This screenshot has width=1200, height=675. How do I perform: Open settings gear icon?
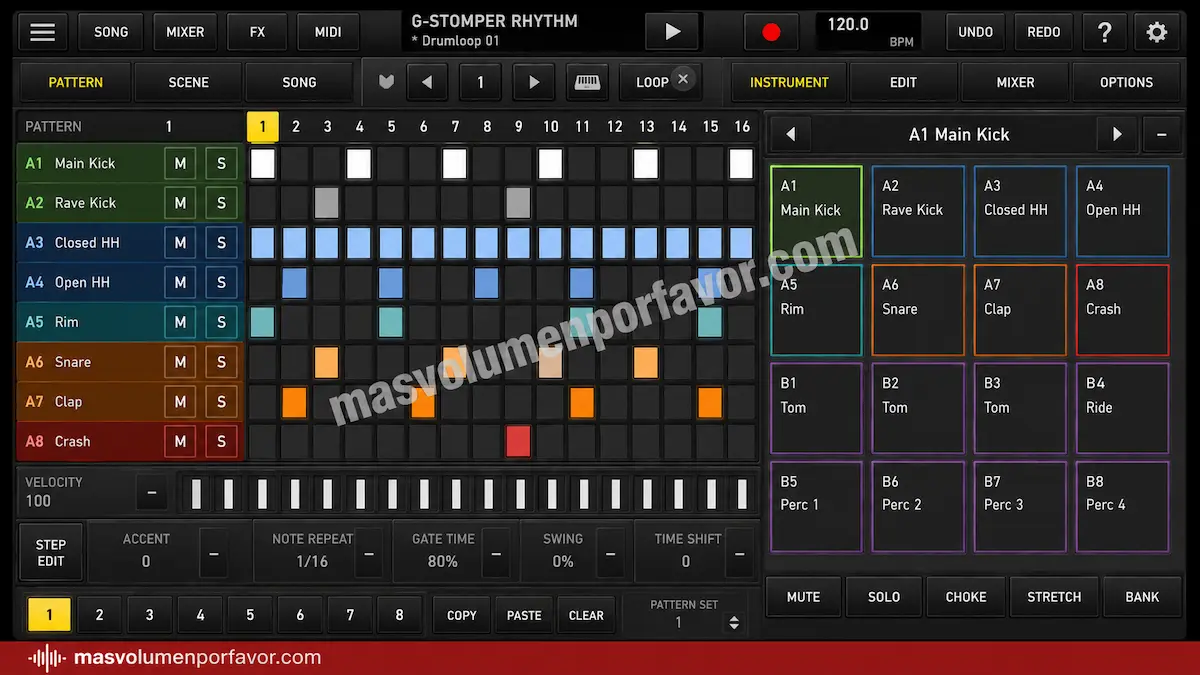[1157, 32]
